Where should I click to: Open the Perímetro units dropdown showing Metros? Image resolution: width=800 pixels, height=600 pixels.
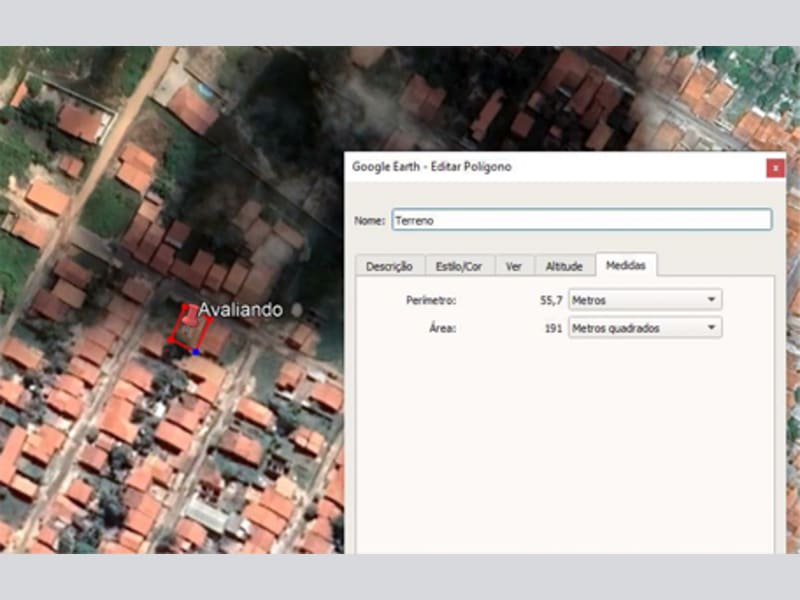[645, 300]
